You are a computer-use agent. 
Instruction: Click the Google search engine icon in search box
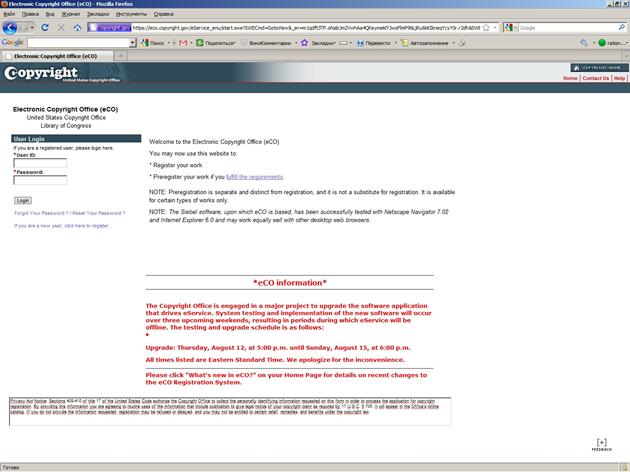pos(508,28)
